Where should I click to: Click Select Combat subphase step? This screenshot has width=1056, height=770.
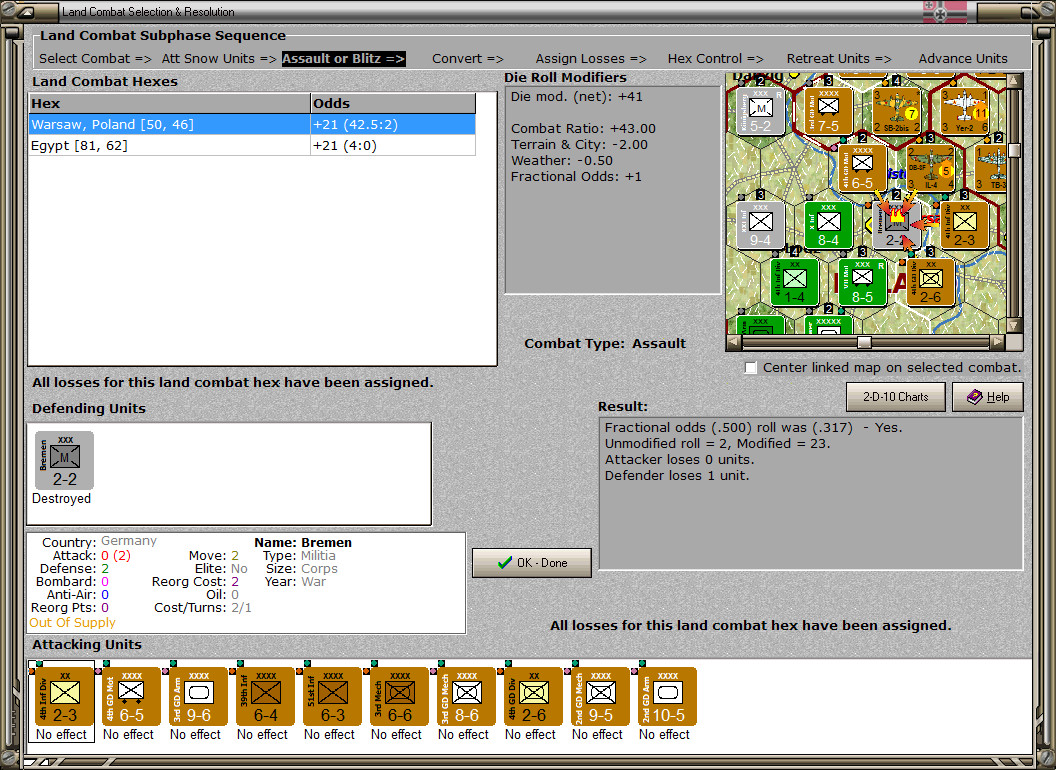[x=95, y=59]
